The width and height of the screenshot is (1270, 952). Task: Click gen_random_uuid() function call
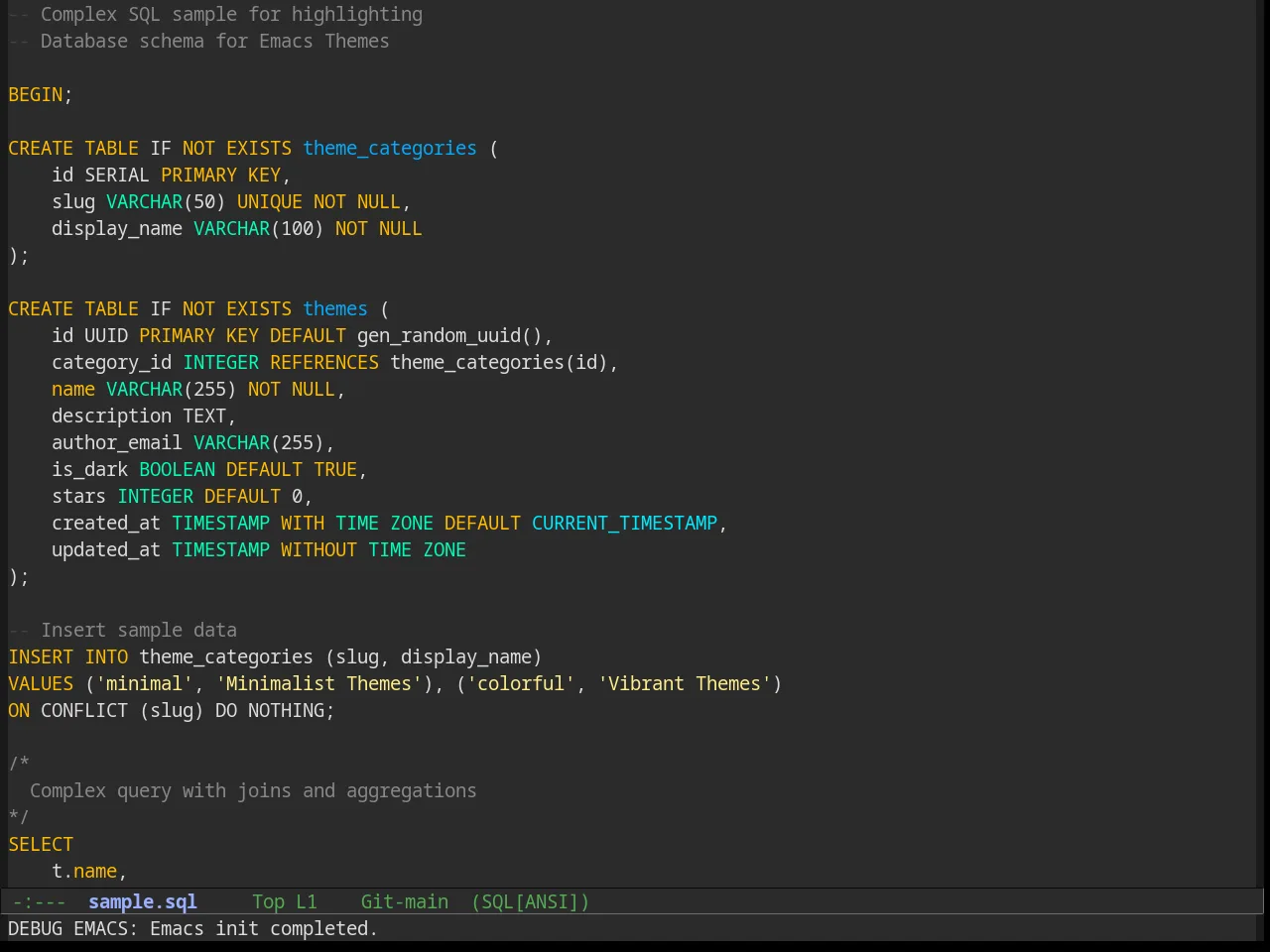pyautogui.click(x=449, y=335)
